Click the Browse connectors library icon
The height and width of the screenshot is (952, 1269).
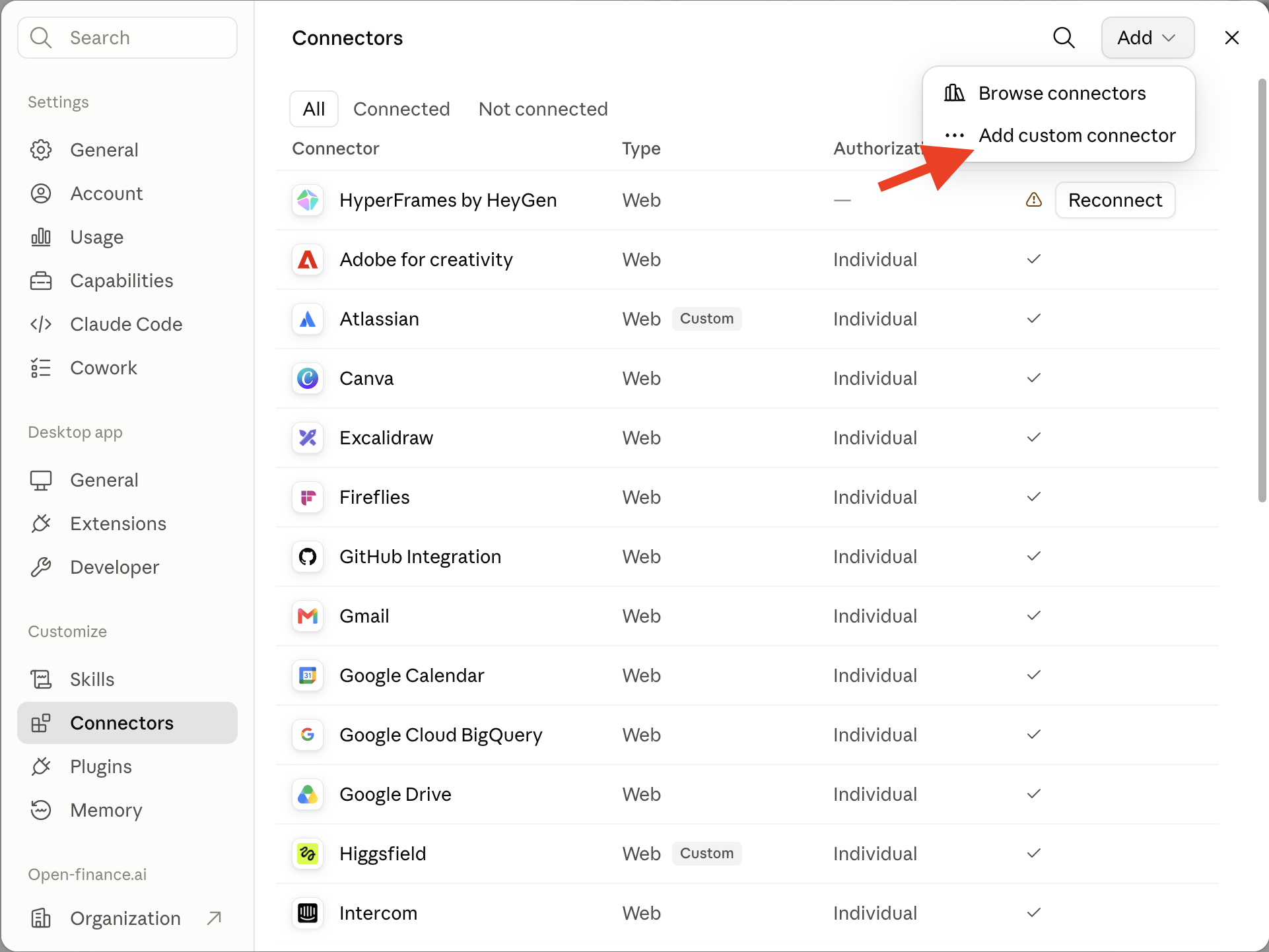point(954,93)
